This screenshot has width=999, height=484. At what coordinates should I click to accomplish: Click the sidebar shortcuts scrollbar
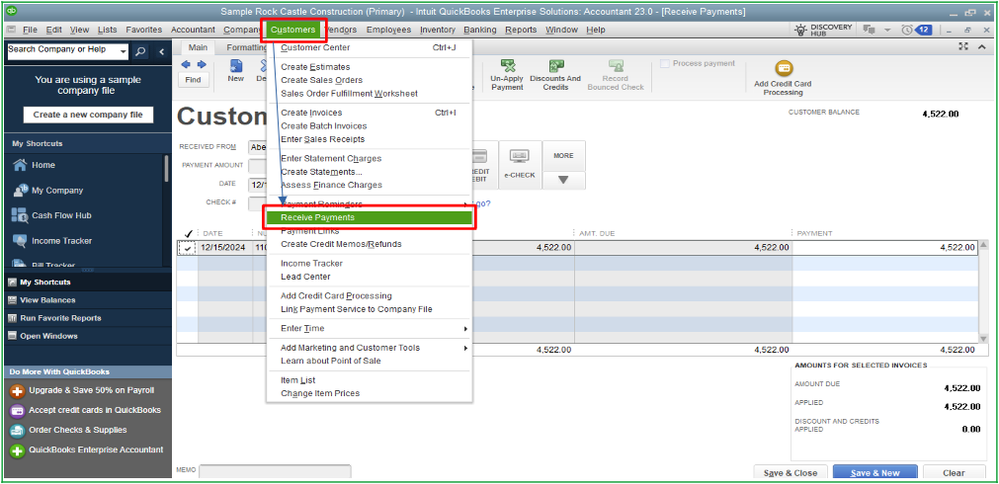[166, 169]
